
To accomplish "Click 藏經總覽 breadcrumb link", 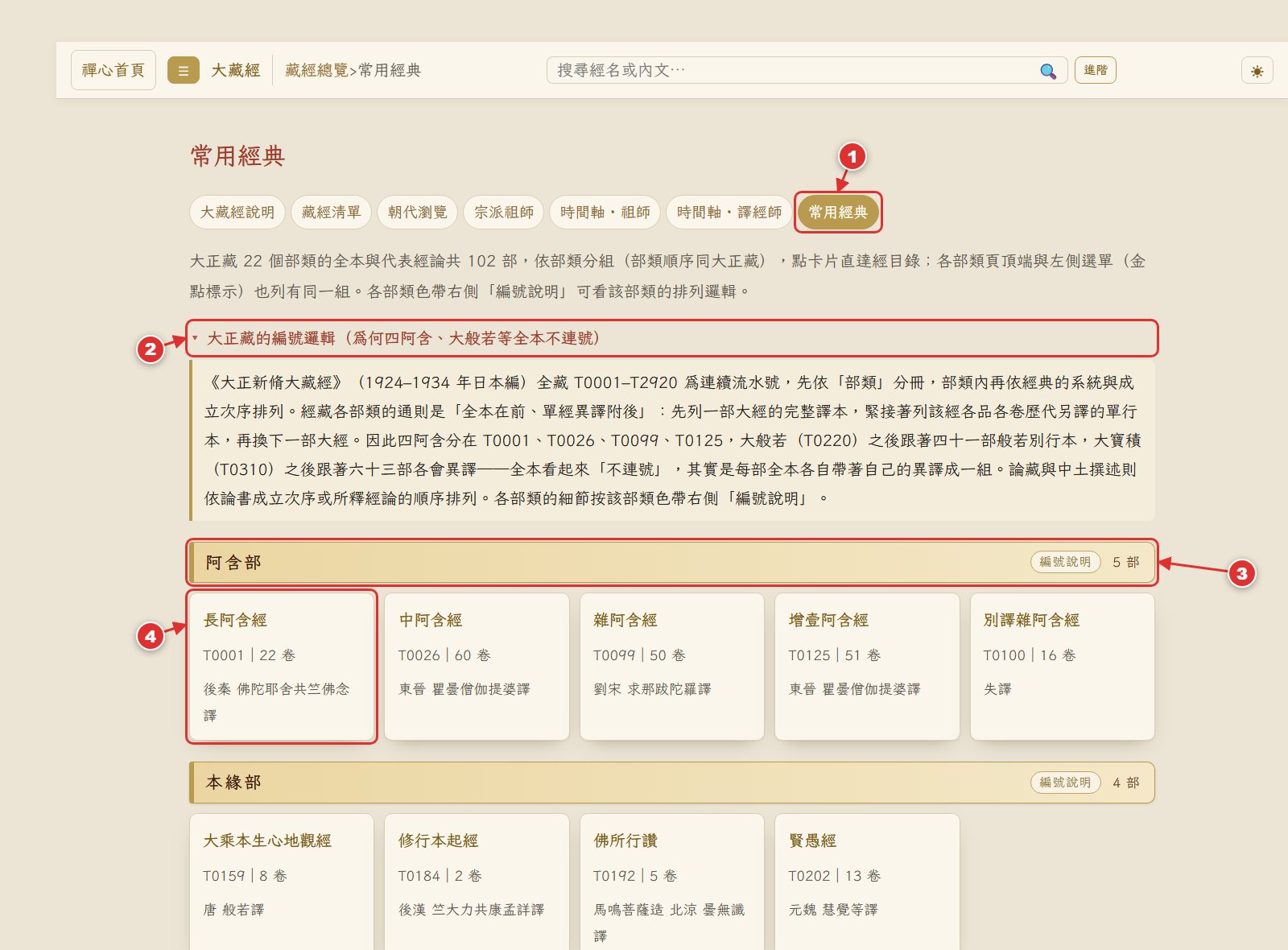I will point(317,70).
